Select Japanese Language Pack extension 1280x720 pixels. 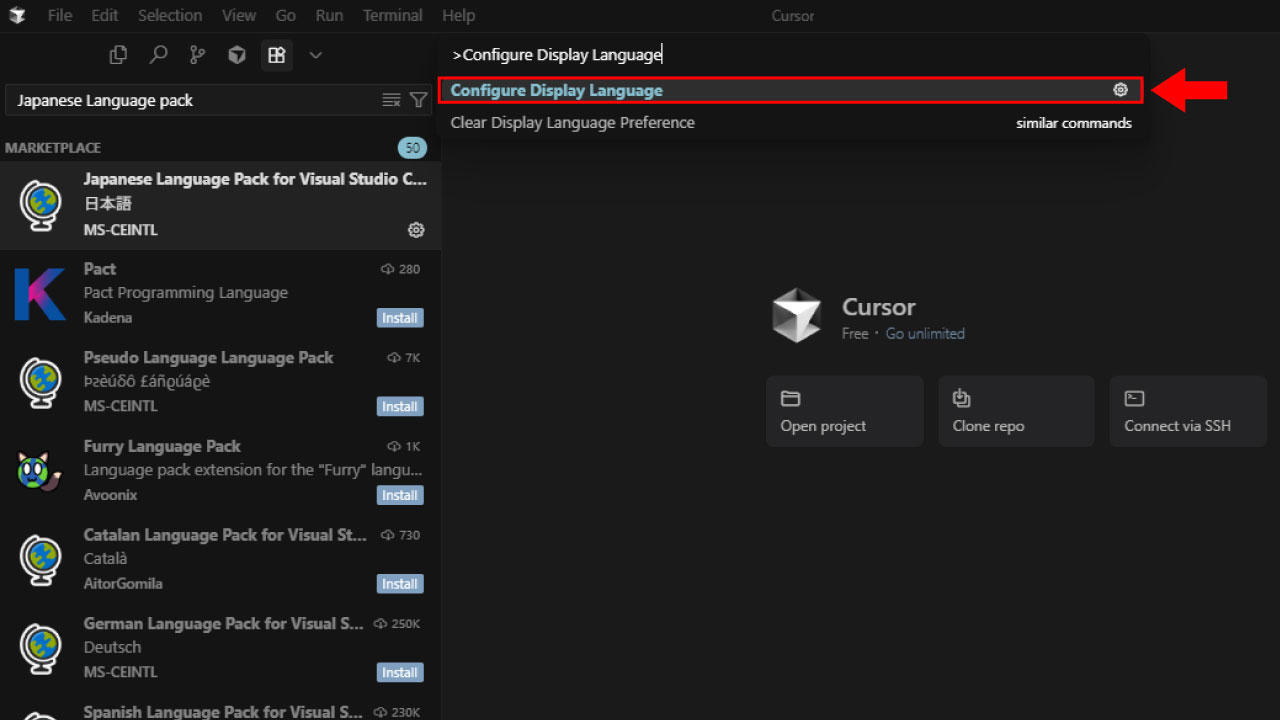[x=220, y=205]
